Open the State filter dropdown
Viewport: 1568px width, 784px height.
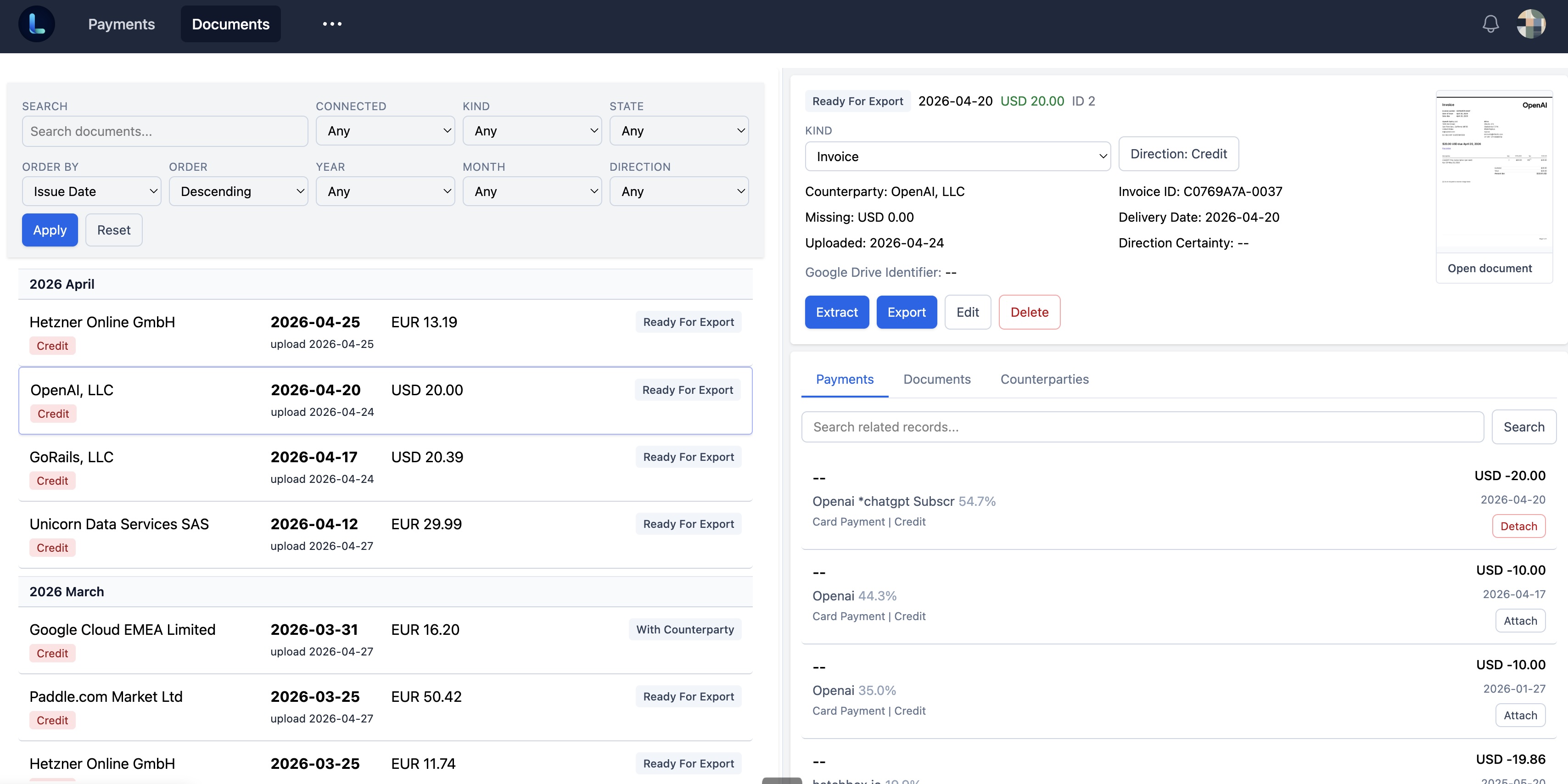pos(679,131)
